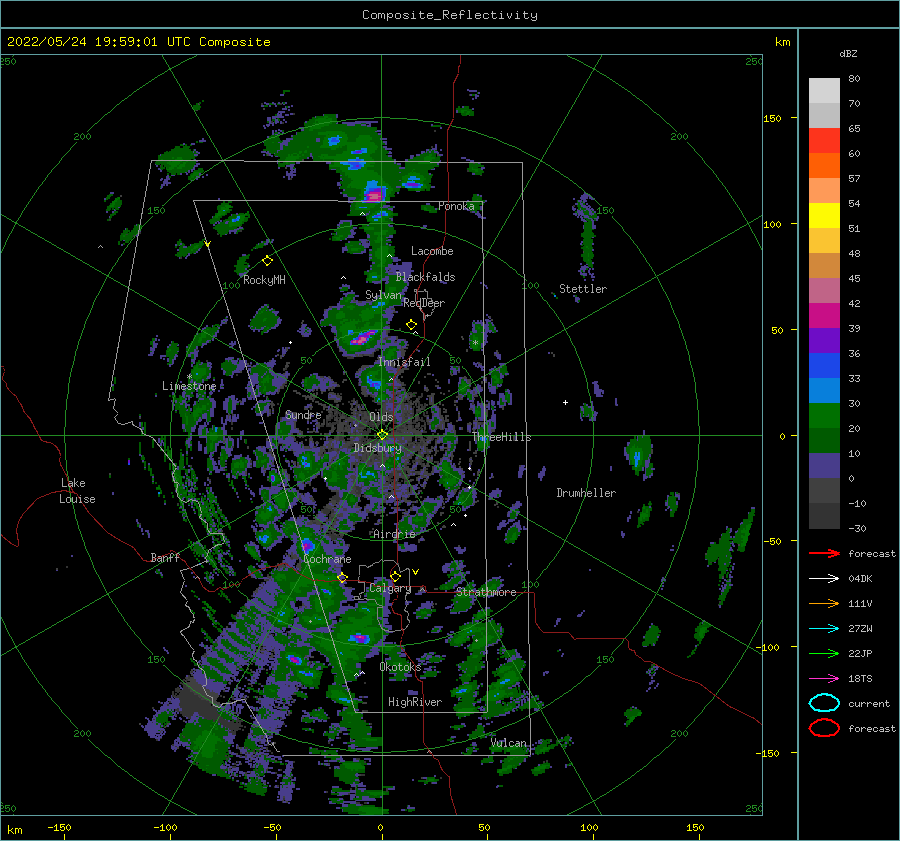The image size is (900, 841).
Task: Click the Lake Louise label on map
Action: [x=77, y=491]
